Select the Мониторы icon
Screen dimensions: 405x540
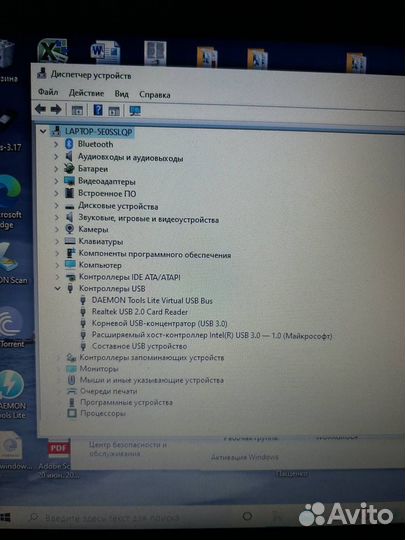(71, 368)
